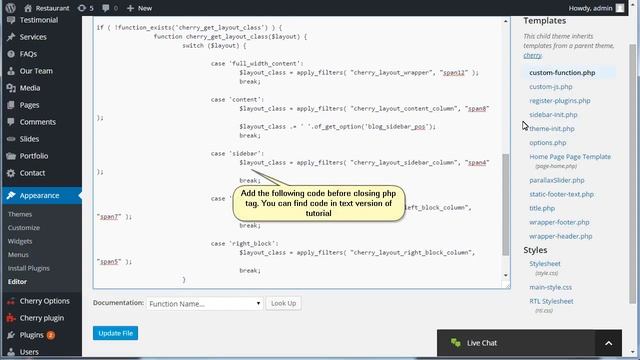The image size is (640, 360).
Task: Open custom-js.php template file
Action: pos(551,87)
